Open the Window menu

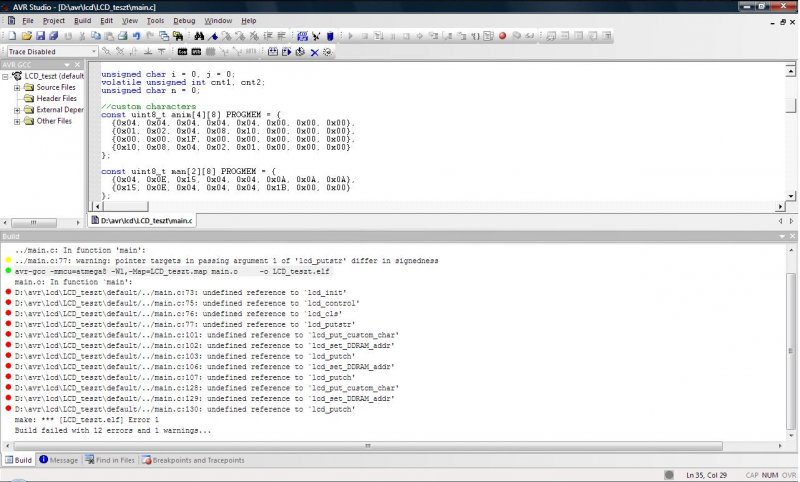pyautogui.click(x=218, y=21)
